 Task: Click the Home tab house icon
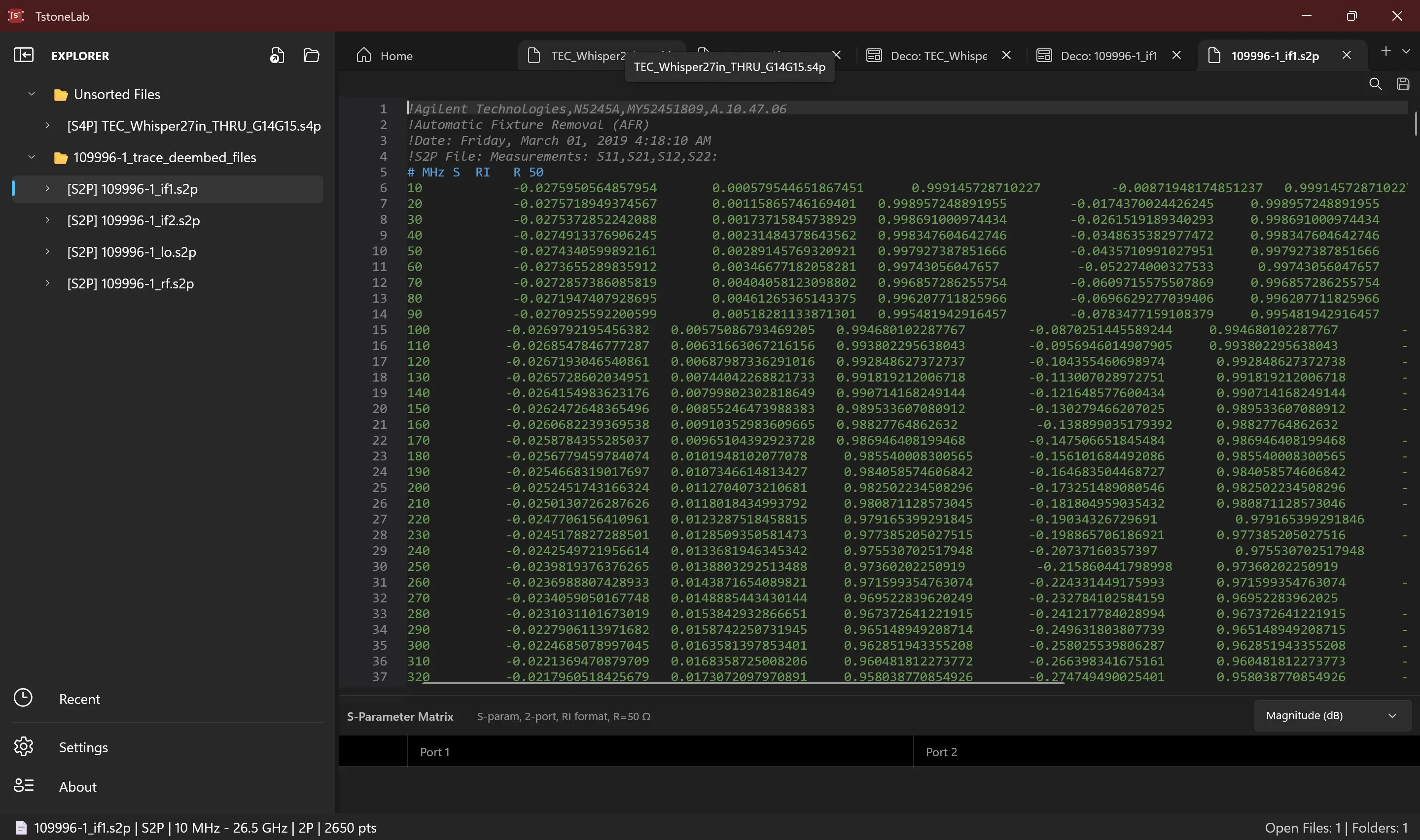[x=364, y=55]
